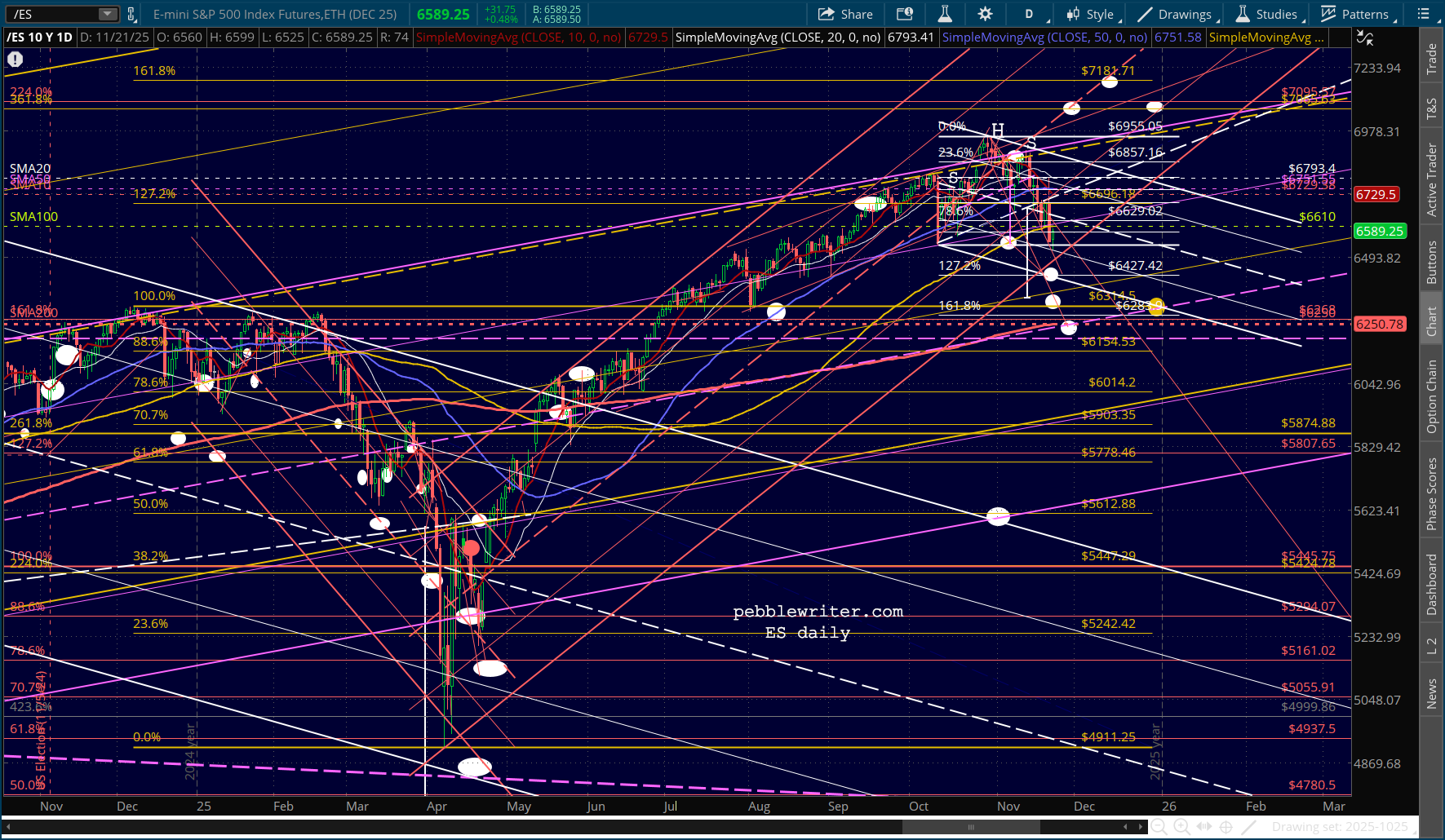Click the horizontal time scrollbar thumb
The width and height of the screenshot is (1445, 840).
tap(971, 827)
